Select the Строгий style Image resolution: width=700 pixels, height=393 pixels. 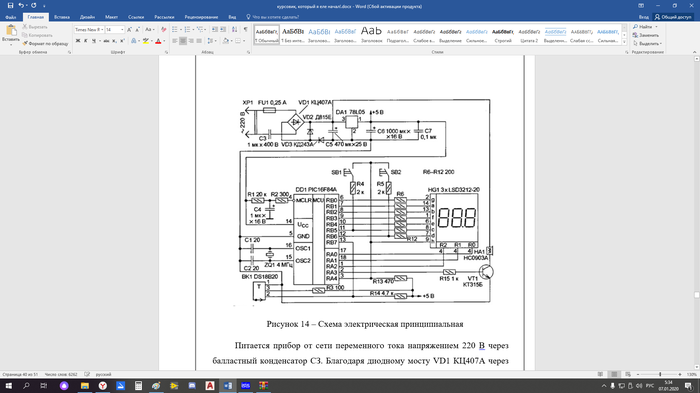[503, 34]
